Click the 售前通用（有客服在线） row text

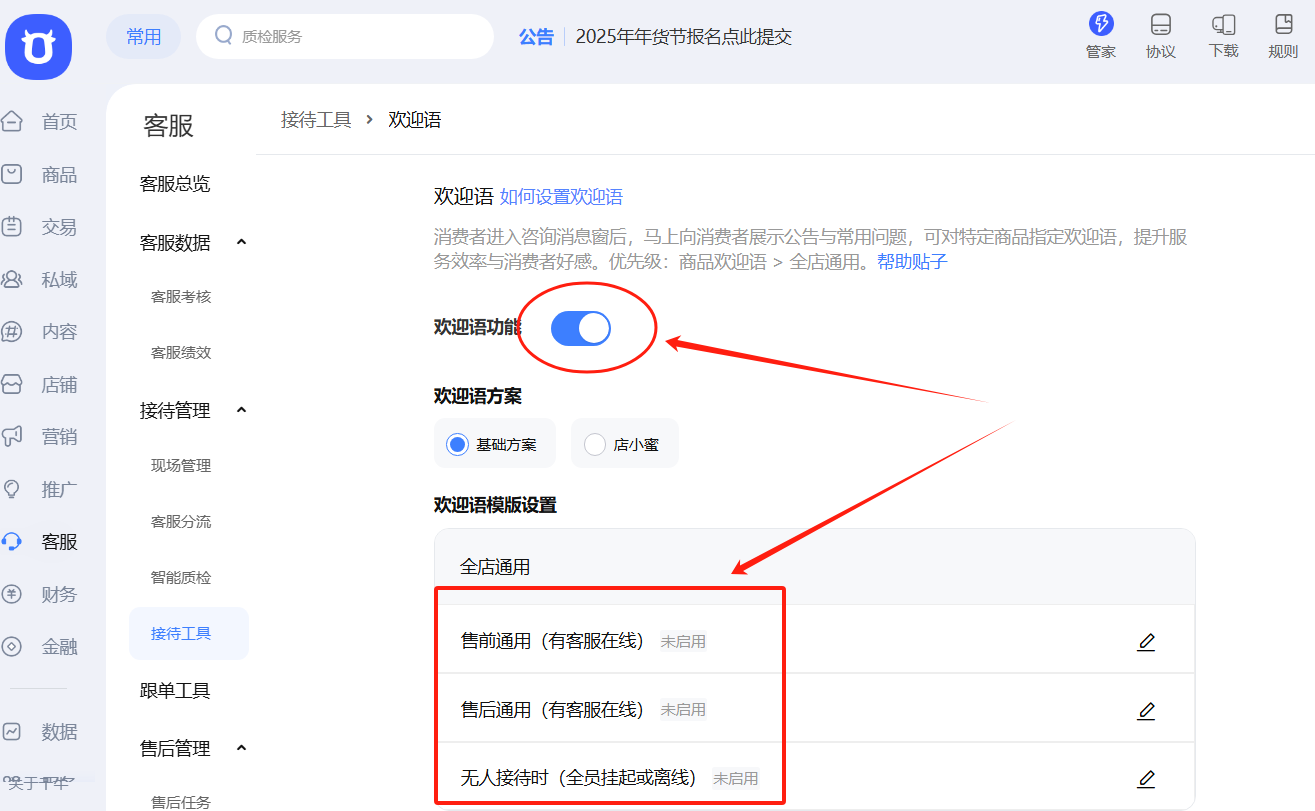[552, 641]
